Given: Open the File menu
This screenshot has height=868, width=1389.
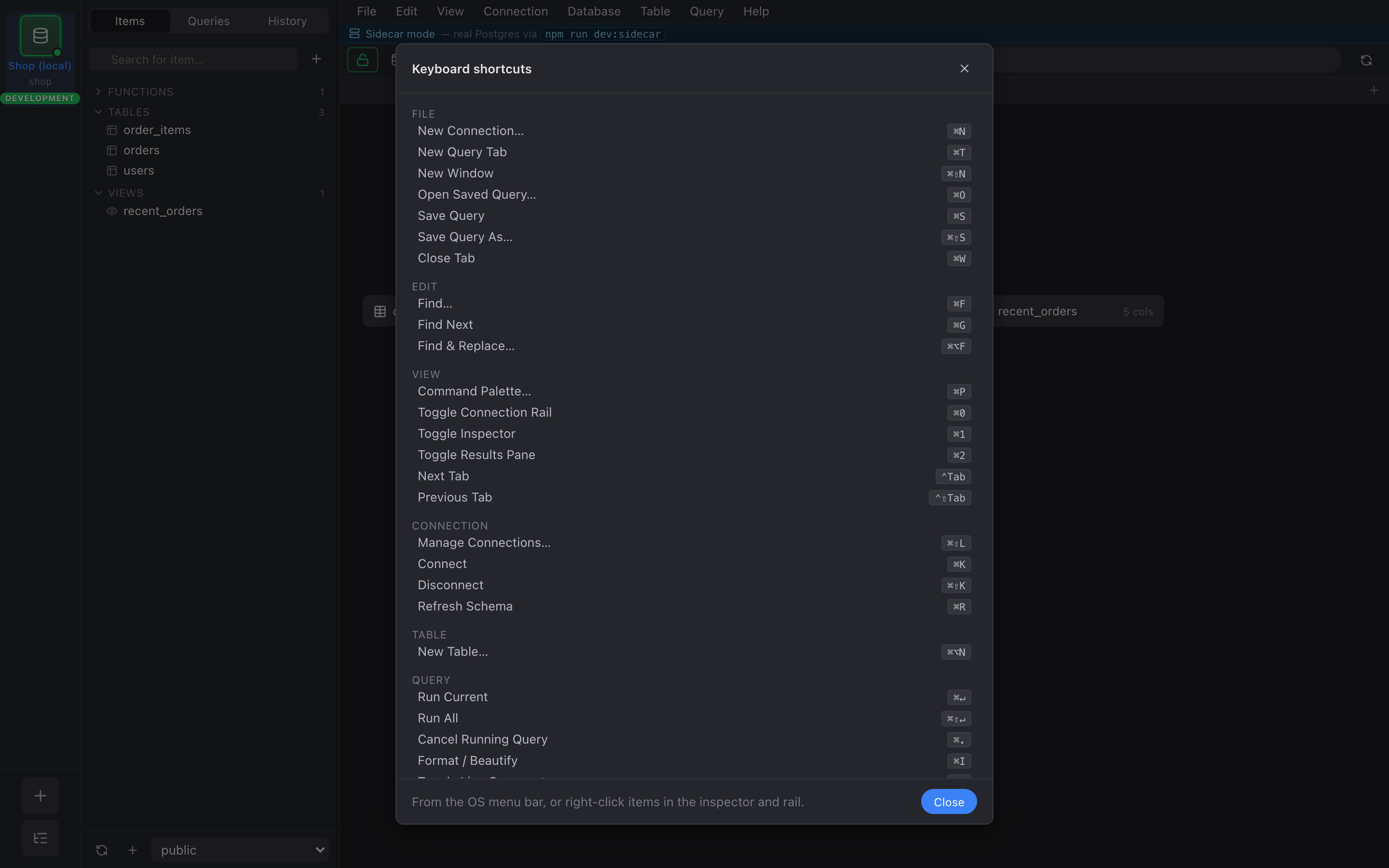Looking at the screenshot, I should point(366,12).
